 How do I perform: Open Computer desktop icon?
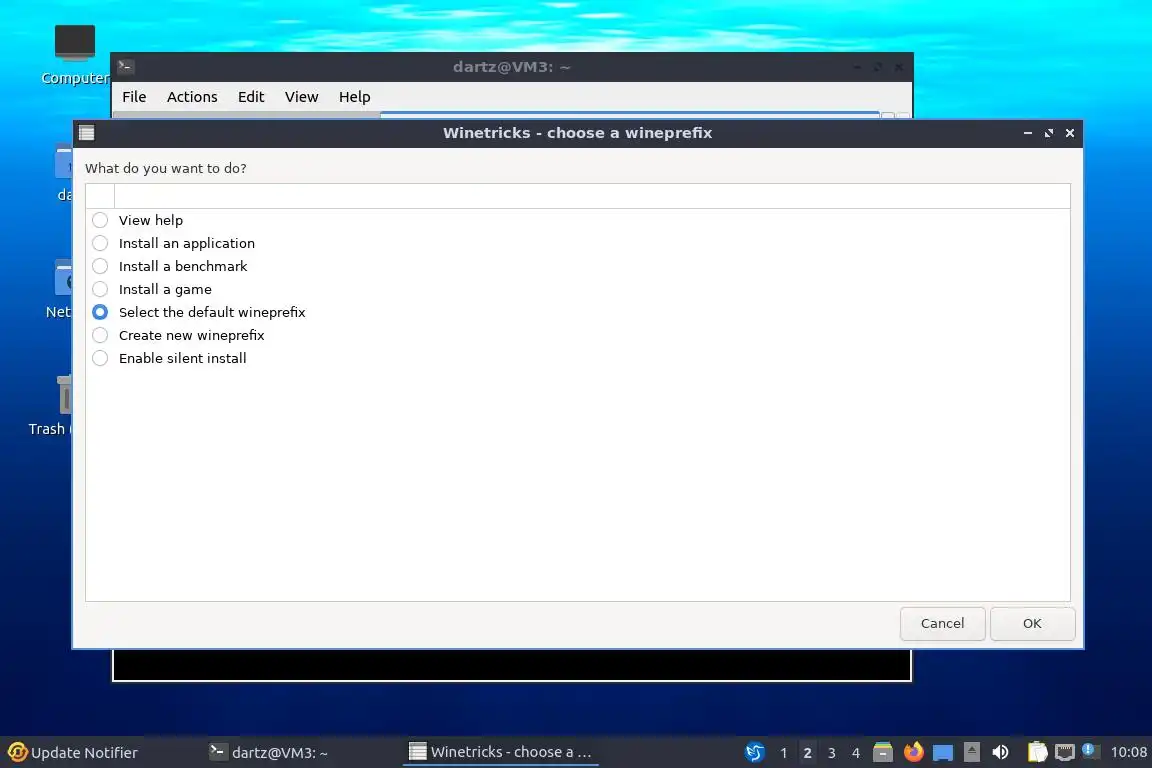(x=74, y=54)
